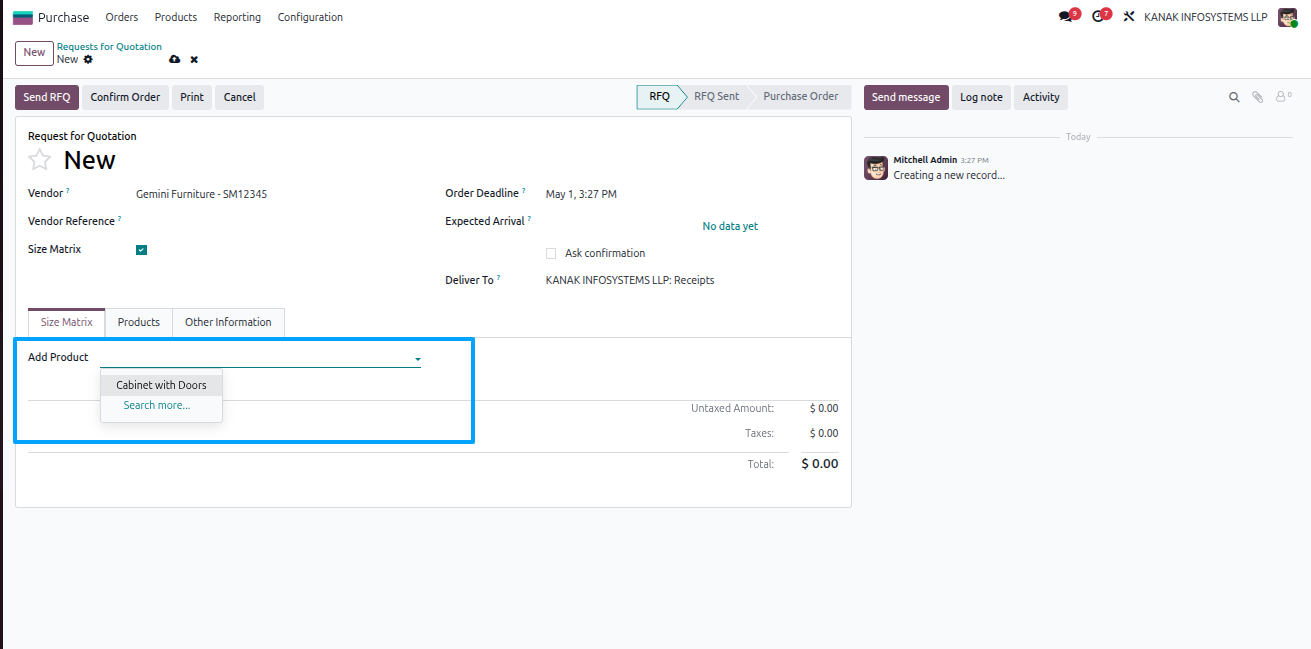Image resolution: width=1311 pixels, height=649 pixels.
Task: Select Cabinet with Doors from the list
Action: (161, 385)
